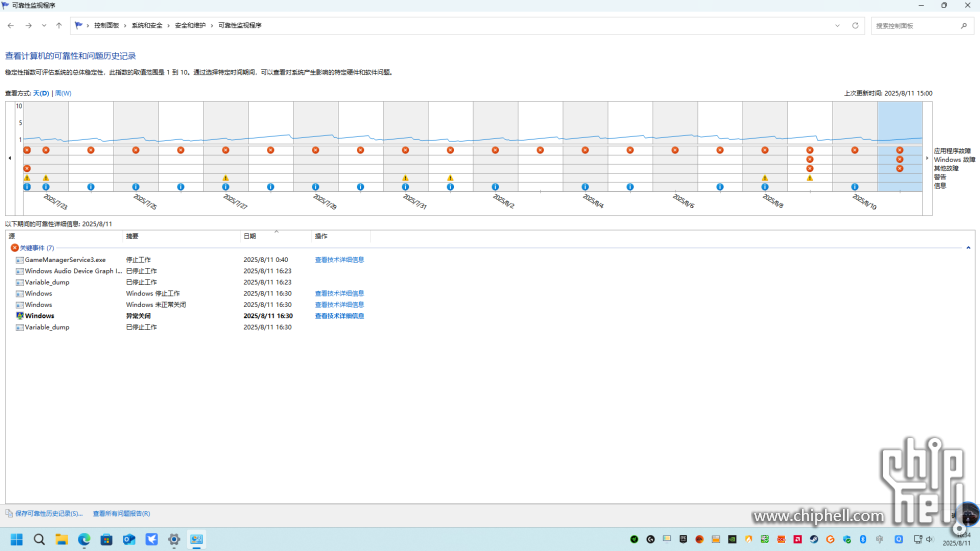The image size is (980, 551).
Task: Click the Windows failure icon in highlighted 8/11 column
Action: pos(900,159)
